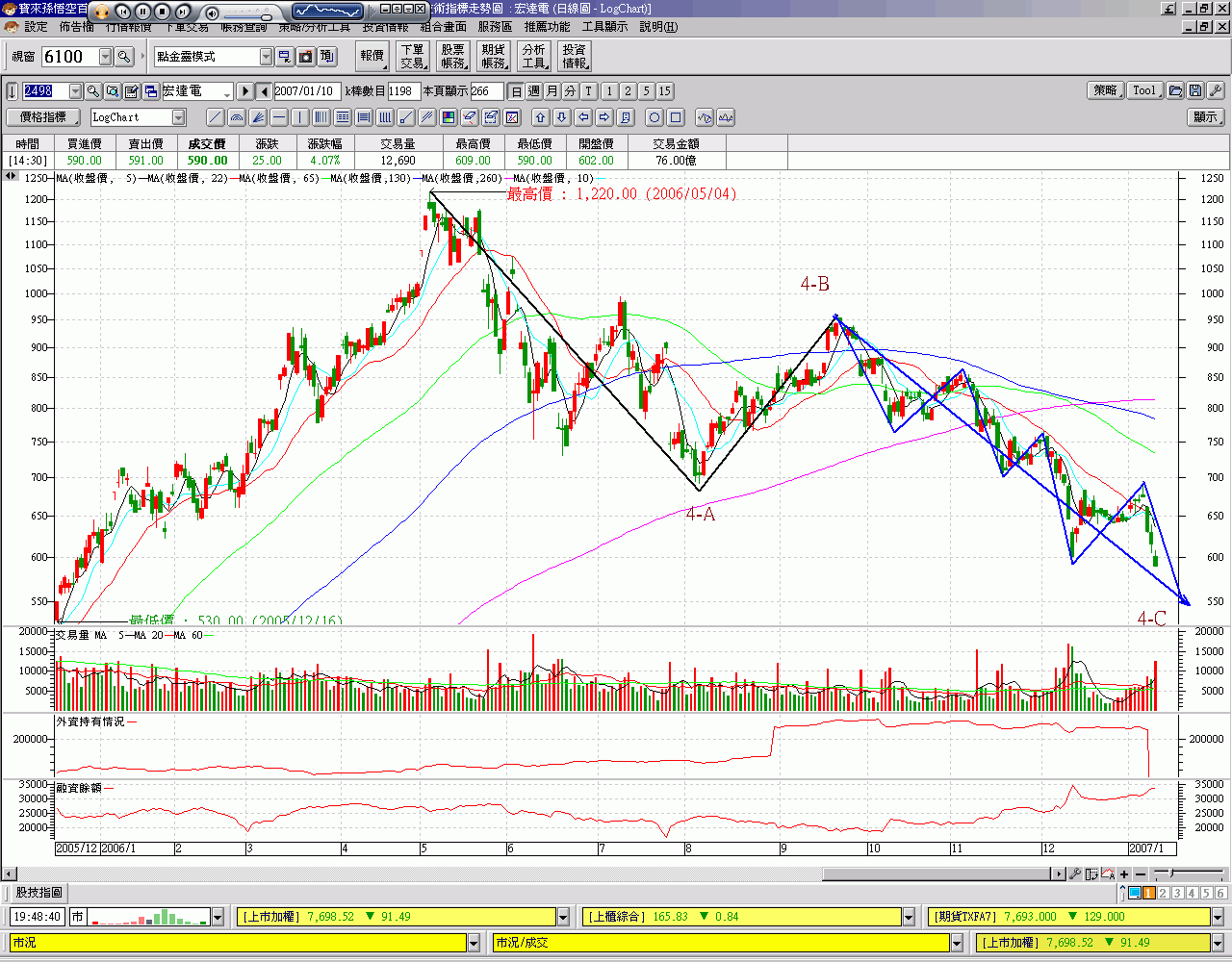Image resolution: width=1232 pixels, height=962 pixels.
Task: Click the 分析工具 analysis tools button
Action: coord(534,57)
